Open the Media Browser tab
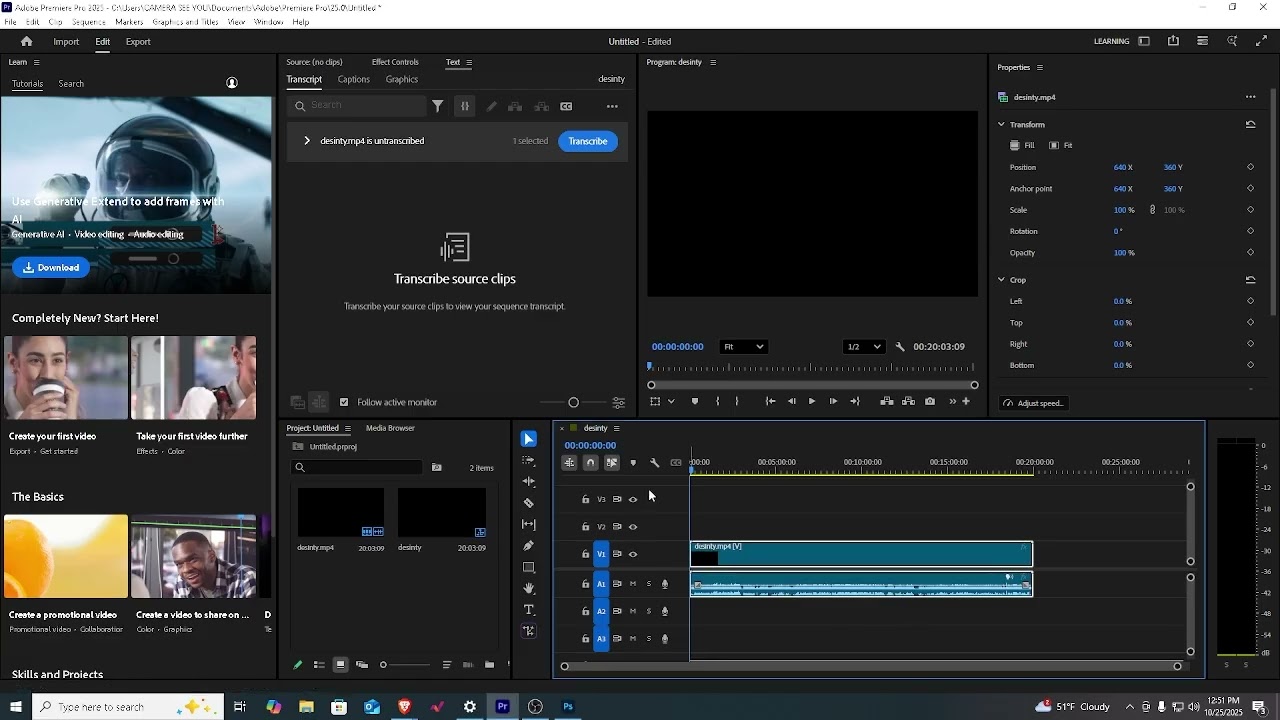 390,428
